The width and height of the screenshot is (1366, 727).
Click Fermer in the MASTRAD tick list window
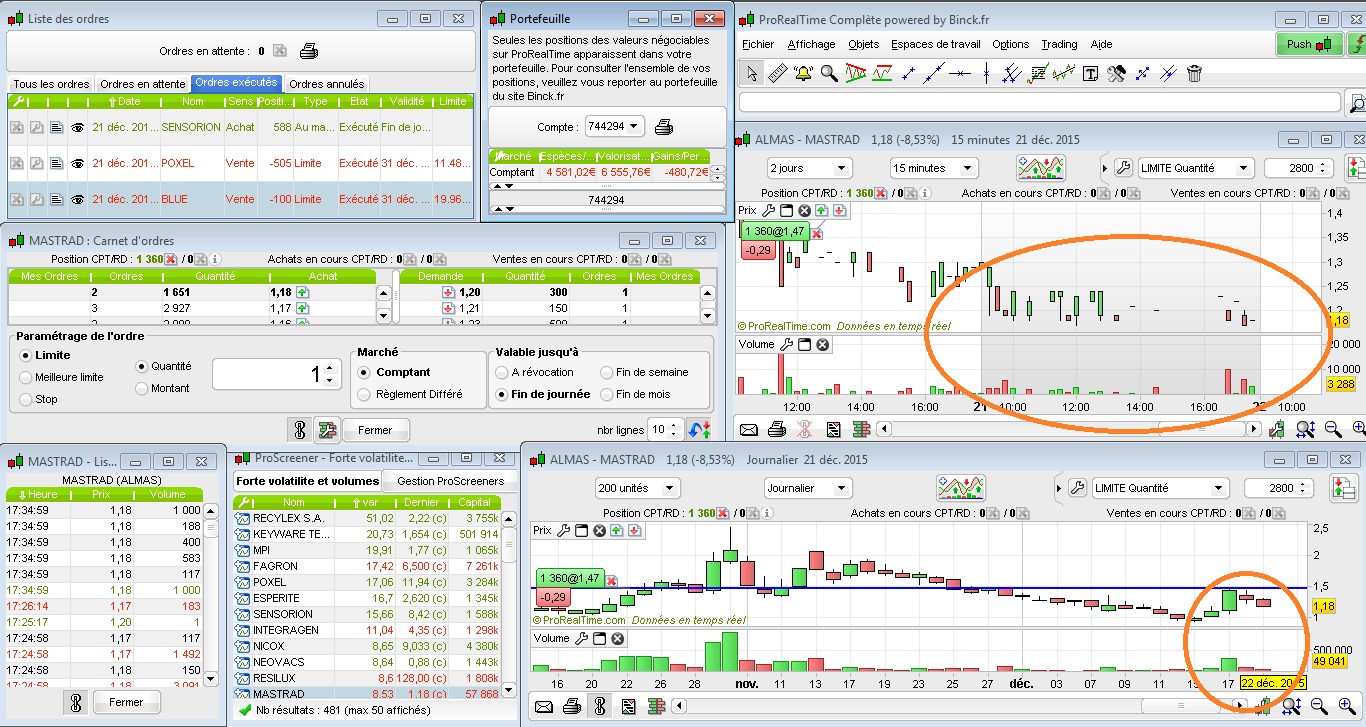point(126,702)
